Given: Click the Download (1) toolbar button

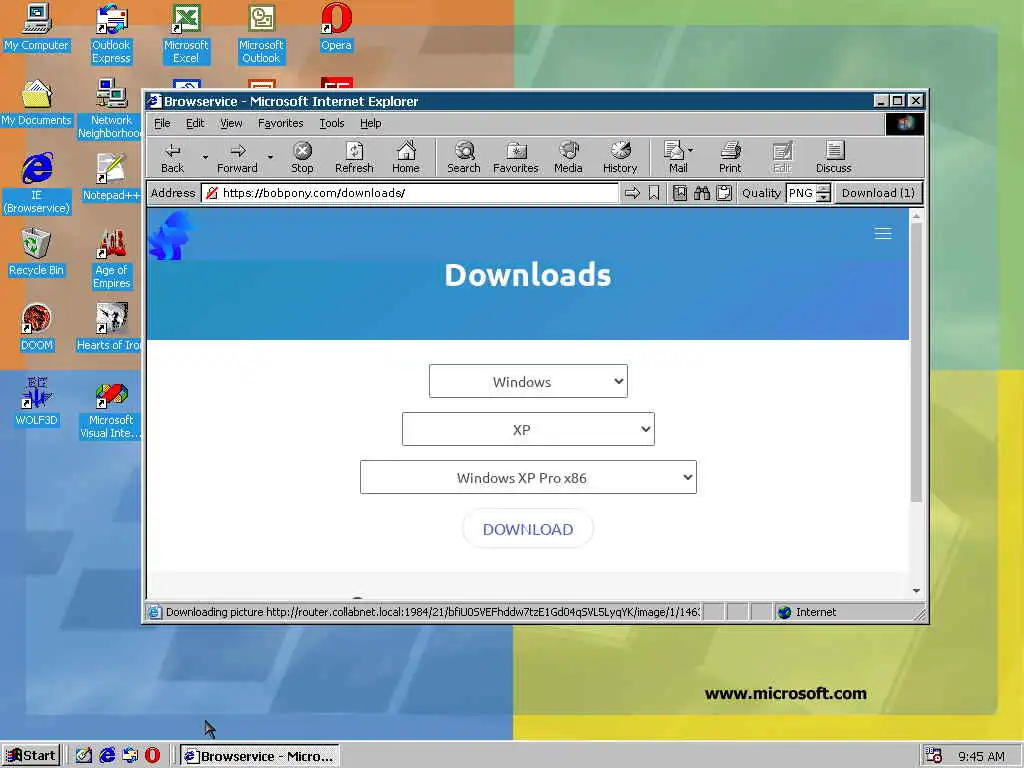Looking at the screenshot, I should [878, 193].
